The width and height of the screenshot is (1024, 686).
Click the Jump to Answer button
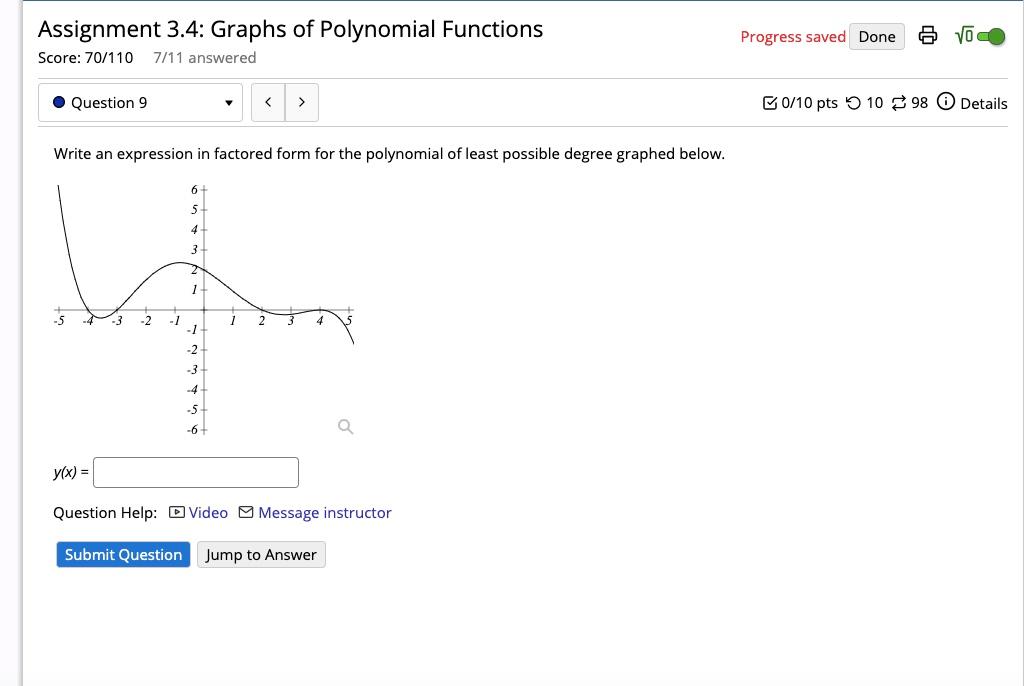(261, 554)
